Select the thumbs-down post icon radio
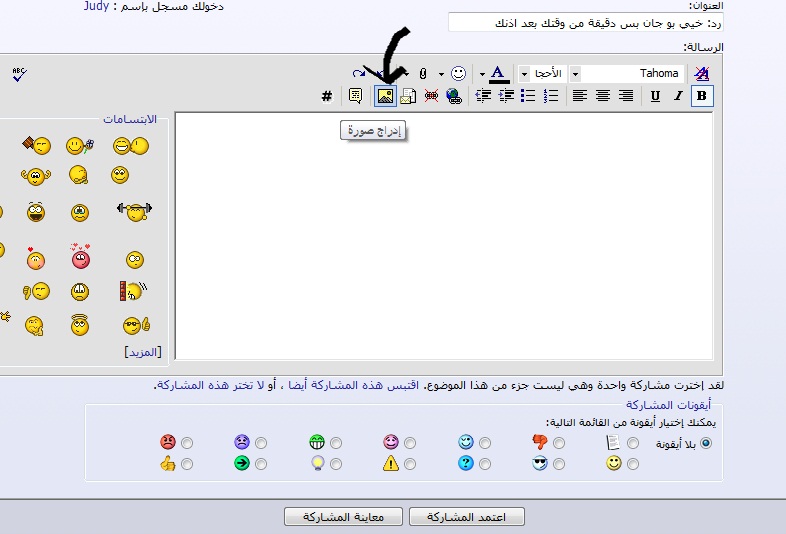786x534 pixels. (x=559, y=442)
